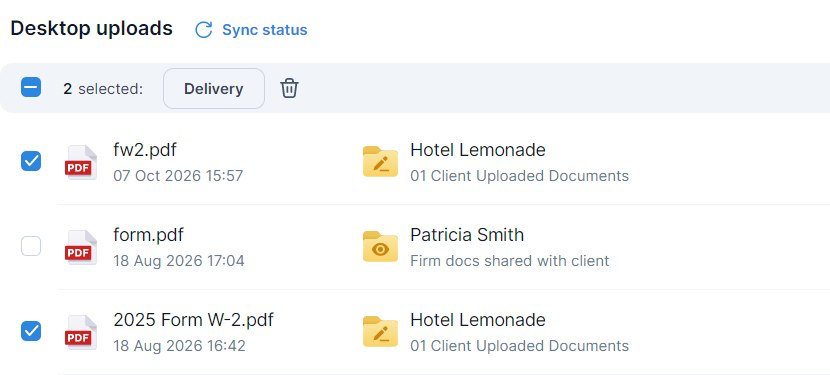
Task: Click the Patricia Smith account name
Action: click(x=467, y=235)
